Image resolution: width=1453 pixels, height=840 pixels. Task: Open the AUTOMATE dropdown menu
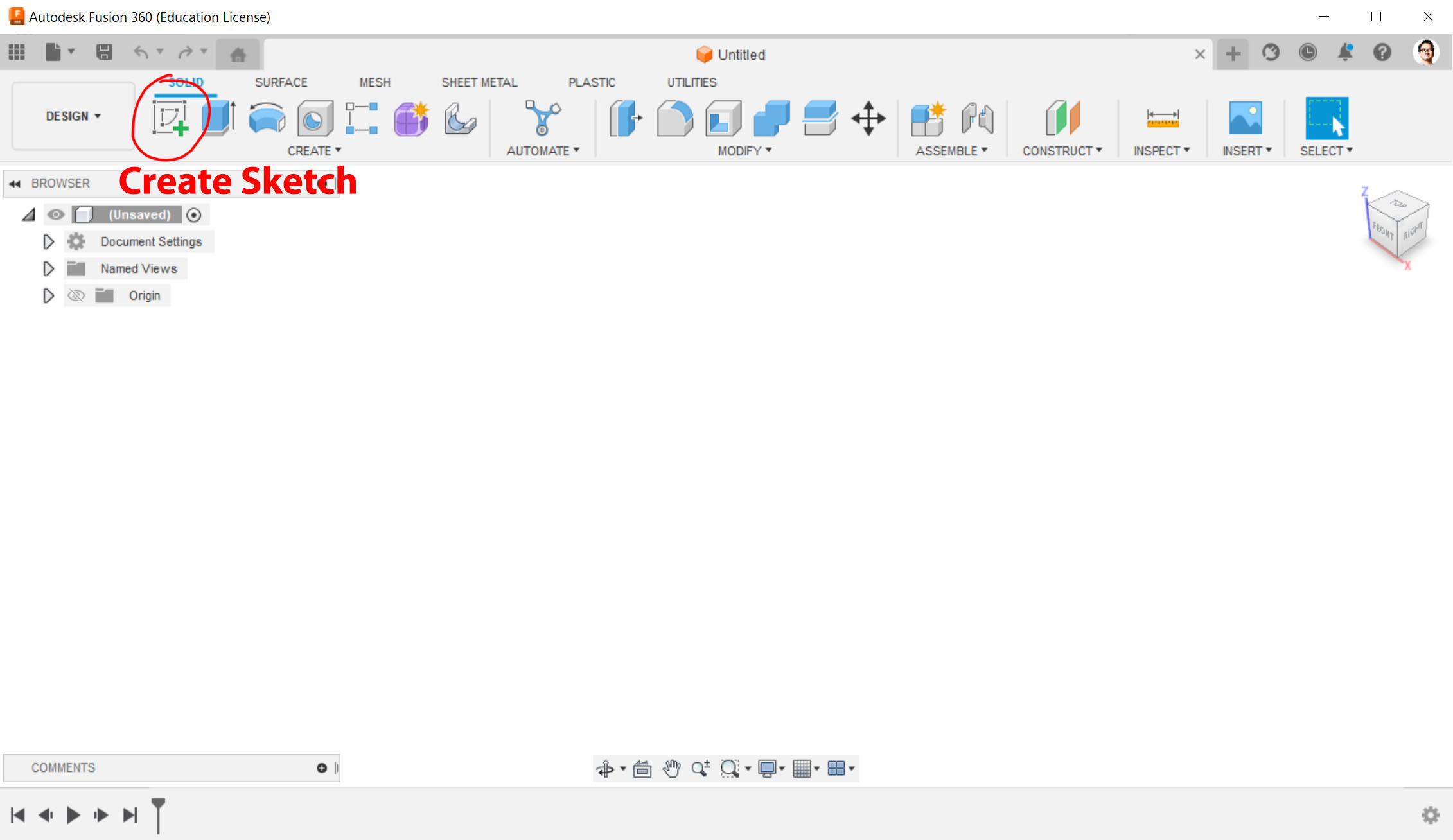click(x=543, y=151)
